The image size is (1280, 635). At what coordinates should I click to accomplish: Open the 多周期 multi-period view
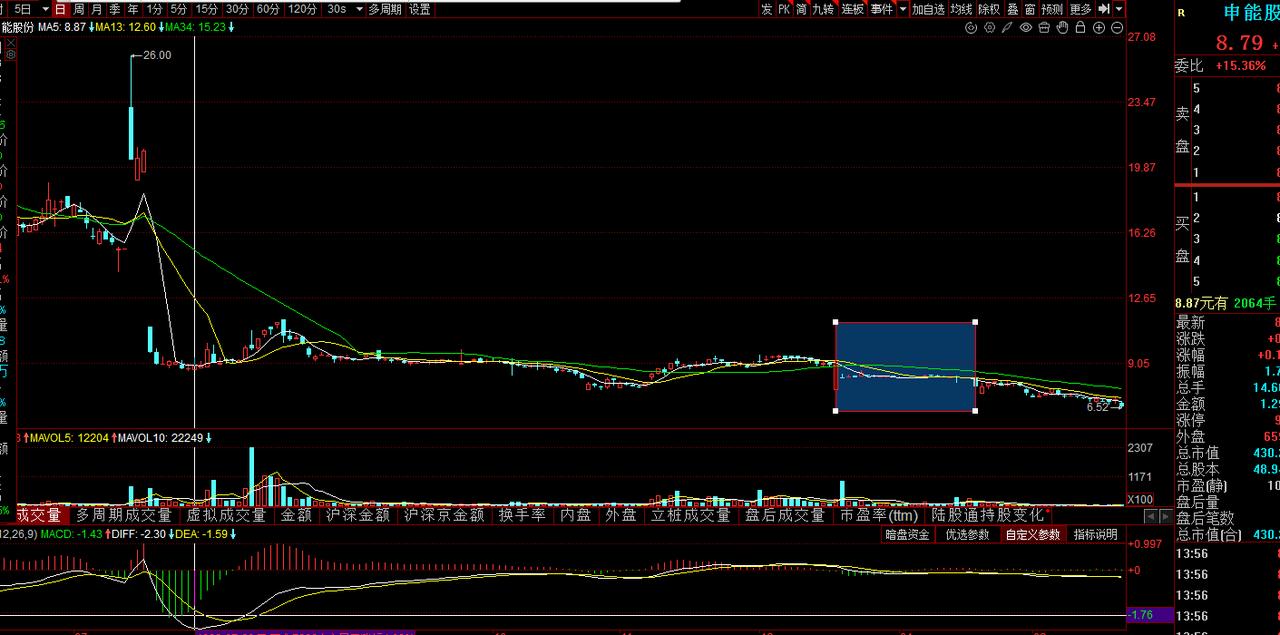click(x=385, y=9)
